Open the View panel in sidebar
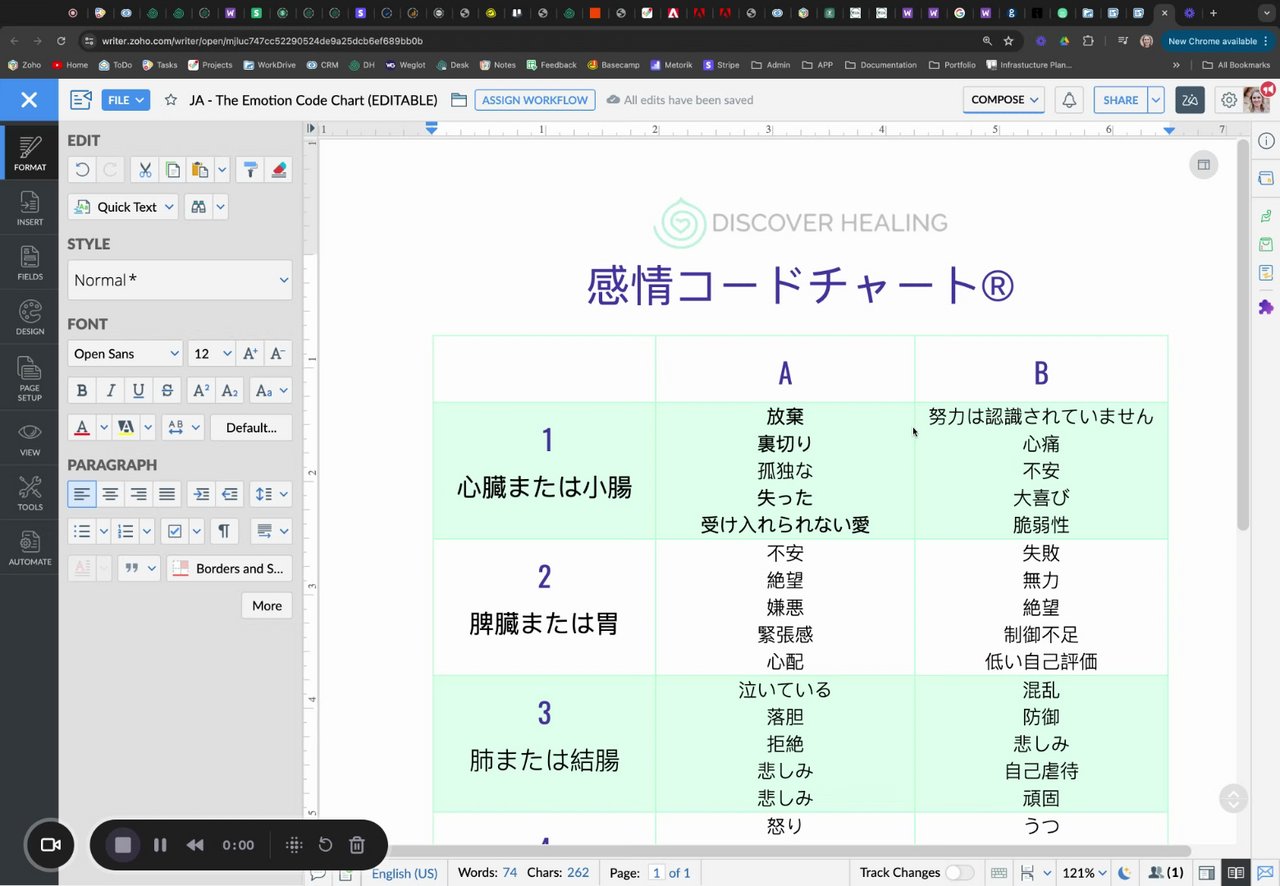The width and height of the screenshot is (1280, 886). click(29, 438)
